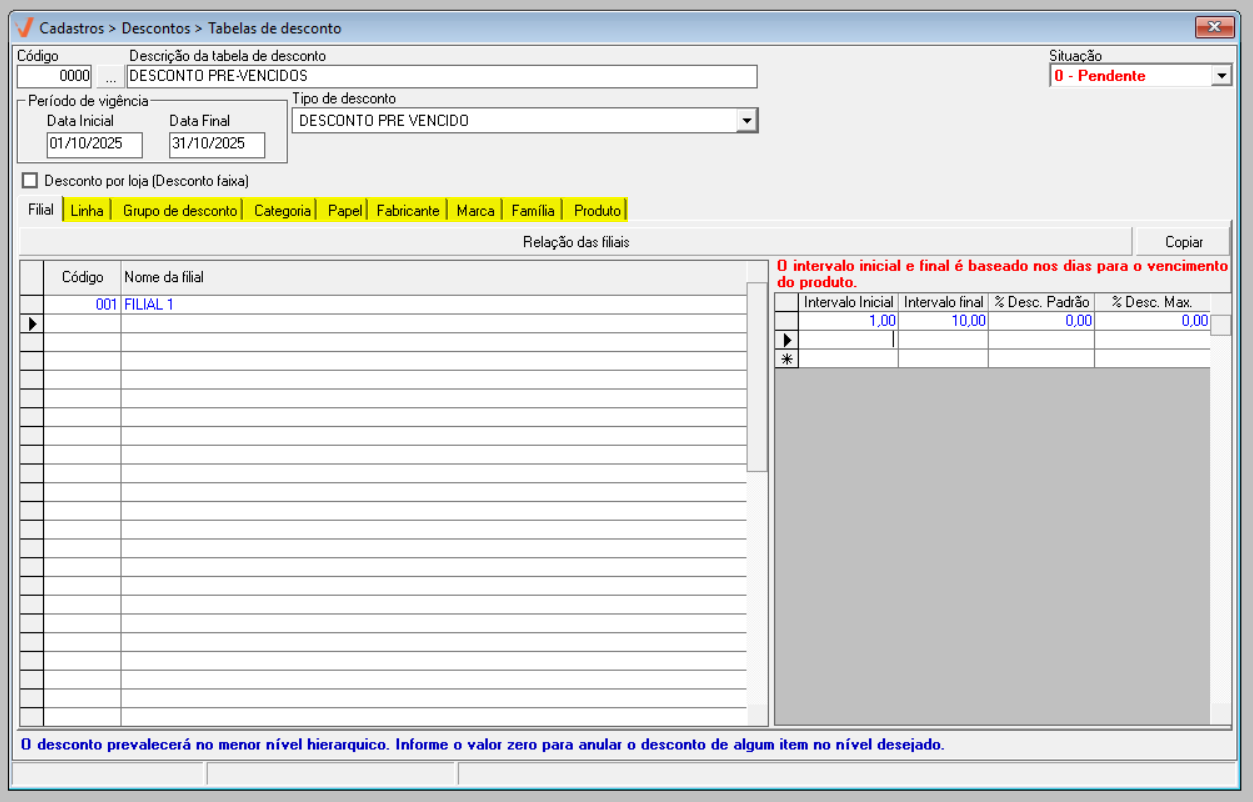Edit the discount table description field
Screen dimensions: 1253x802
pyautogui.click(x=441, y=76)
